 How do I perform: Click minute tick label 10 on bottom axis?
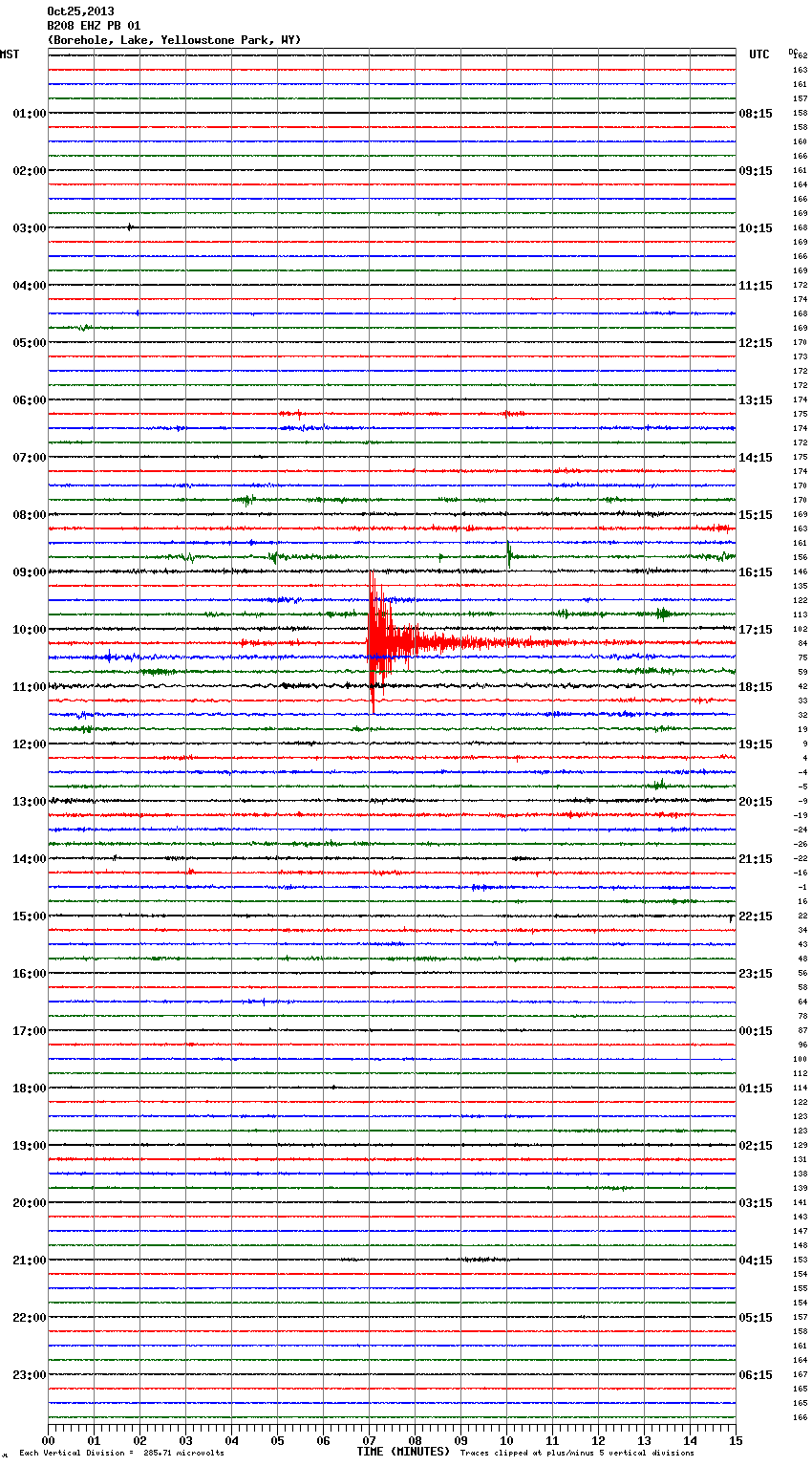tap(506, 1440)
